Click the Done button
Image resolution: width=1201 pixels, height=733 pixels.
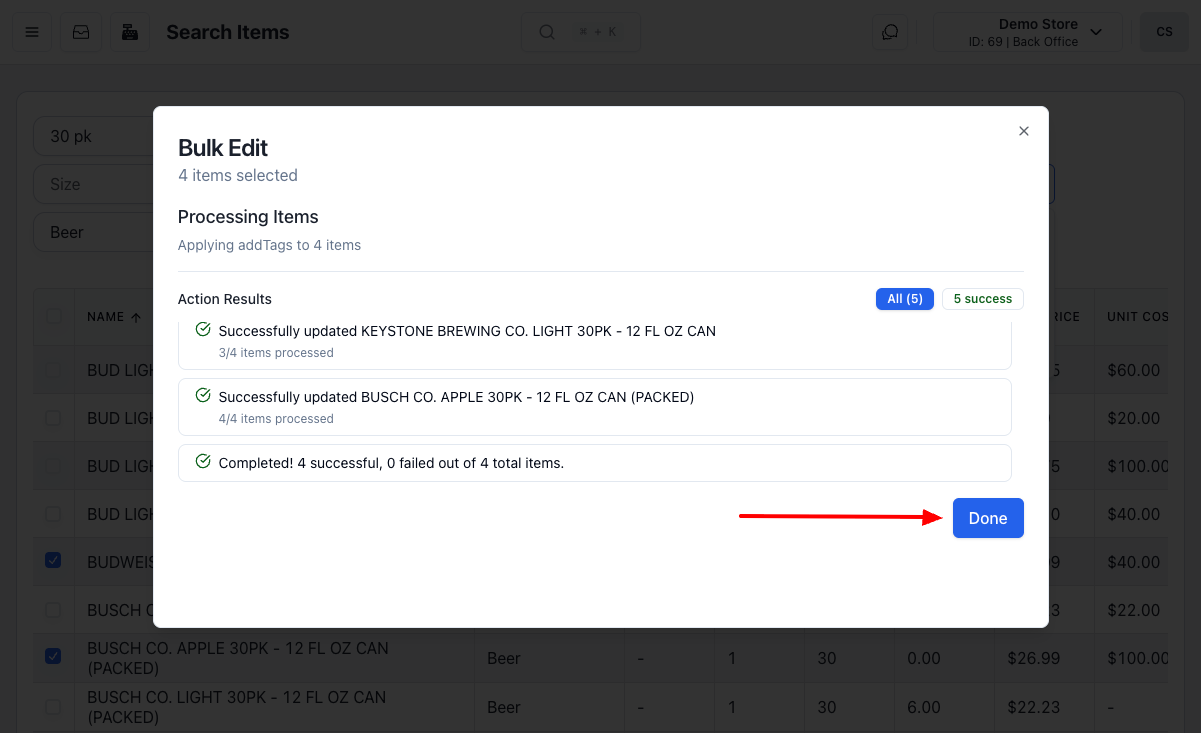(987, 518)
